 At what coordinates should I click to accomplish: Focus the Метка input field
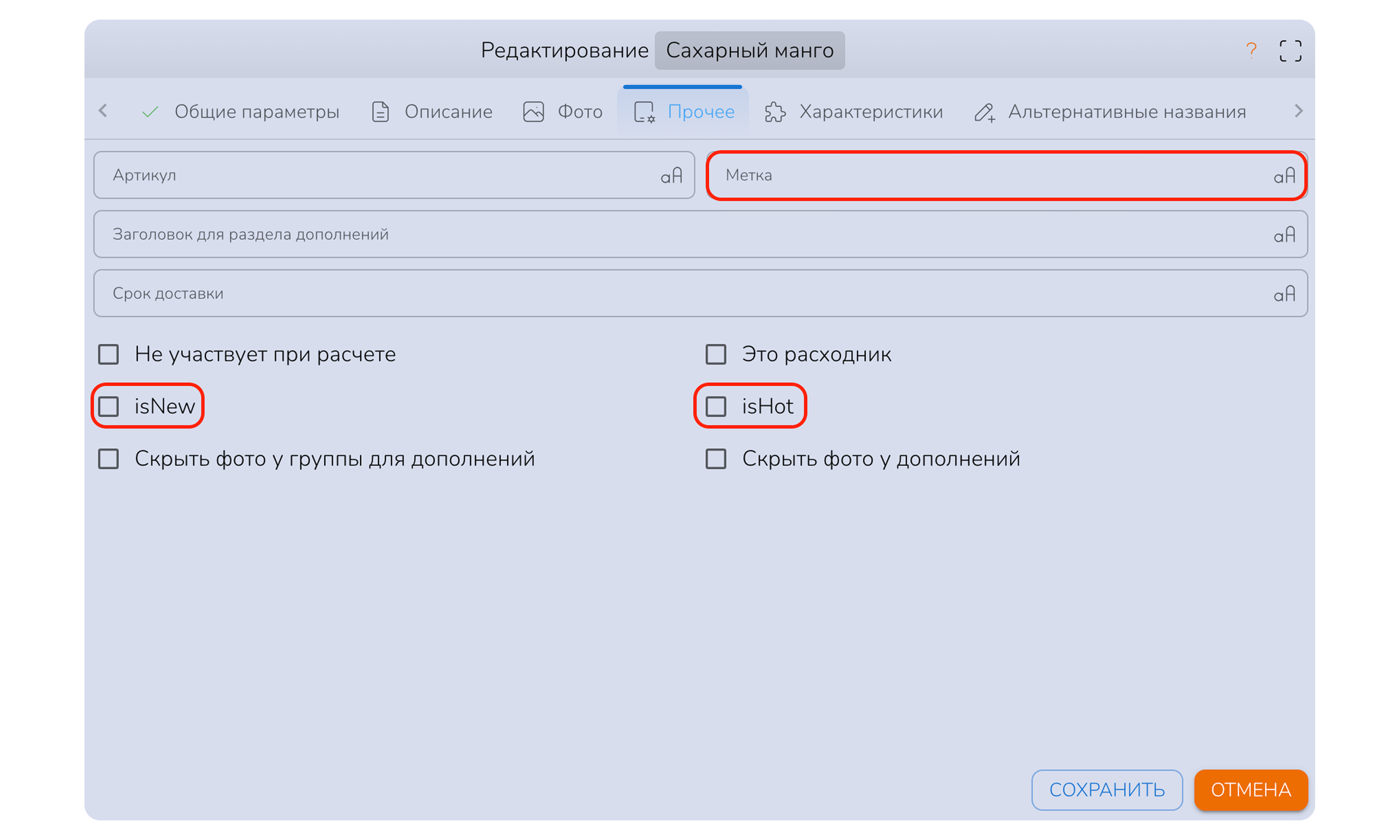[x=1007, y=175]
